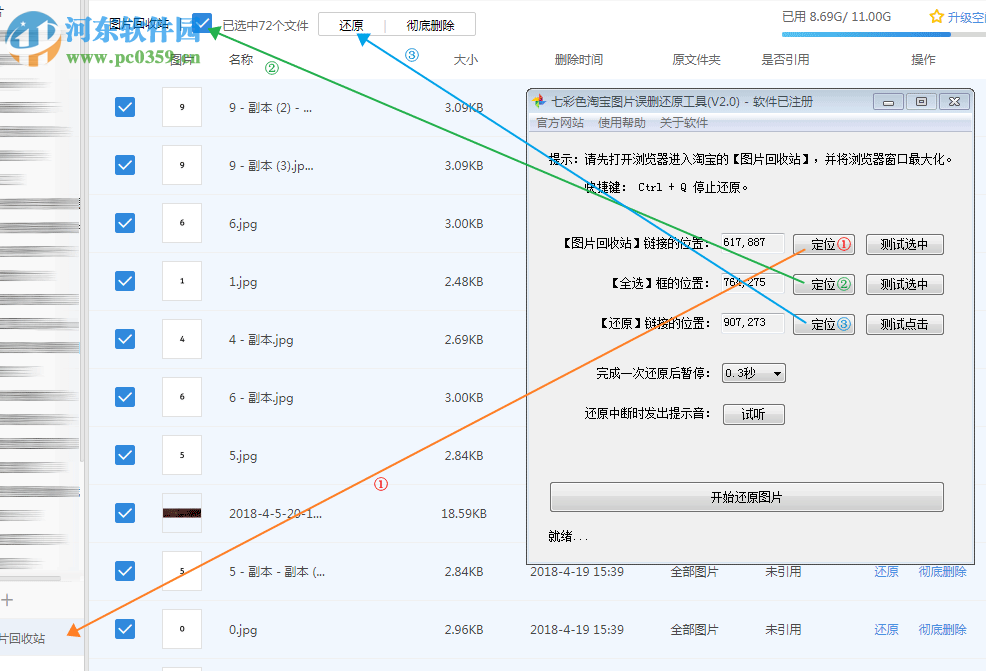
Task: Click the colorful pinwheel app icon in dialog title bar
Action: (x=538, y=100)
